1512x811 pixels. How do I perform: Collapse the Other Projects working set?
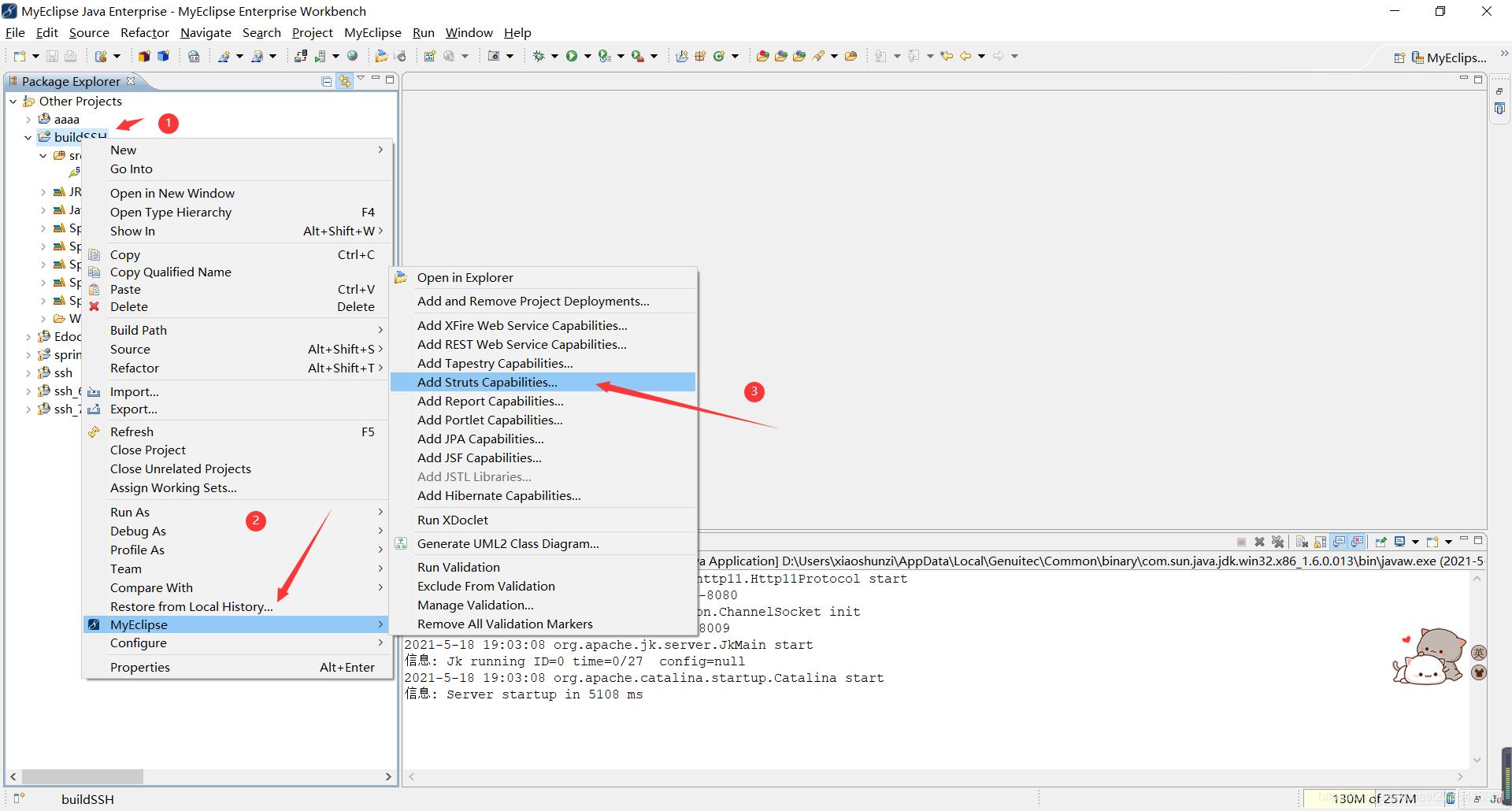(13, 101)
